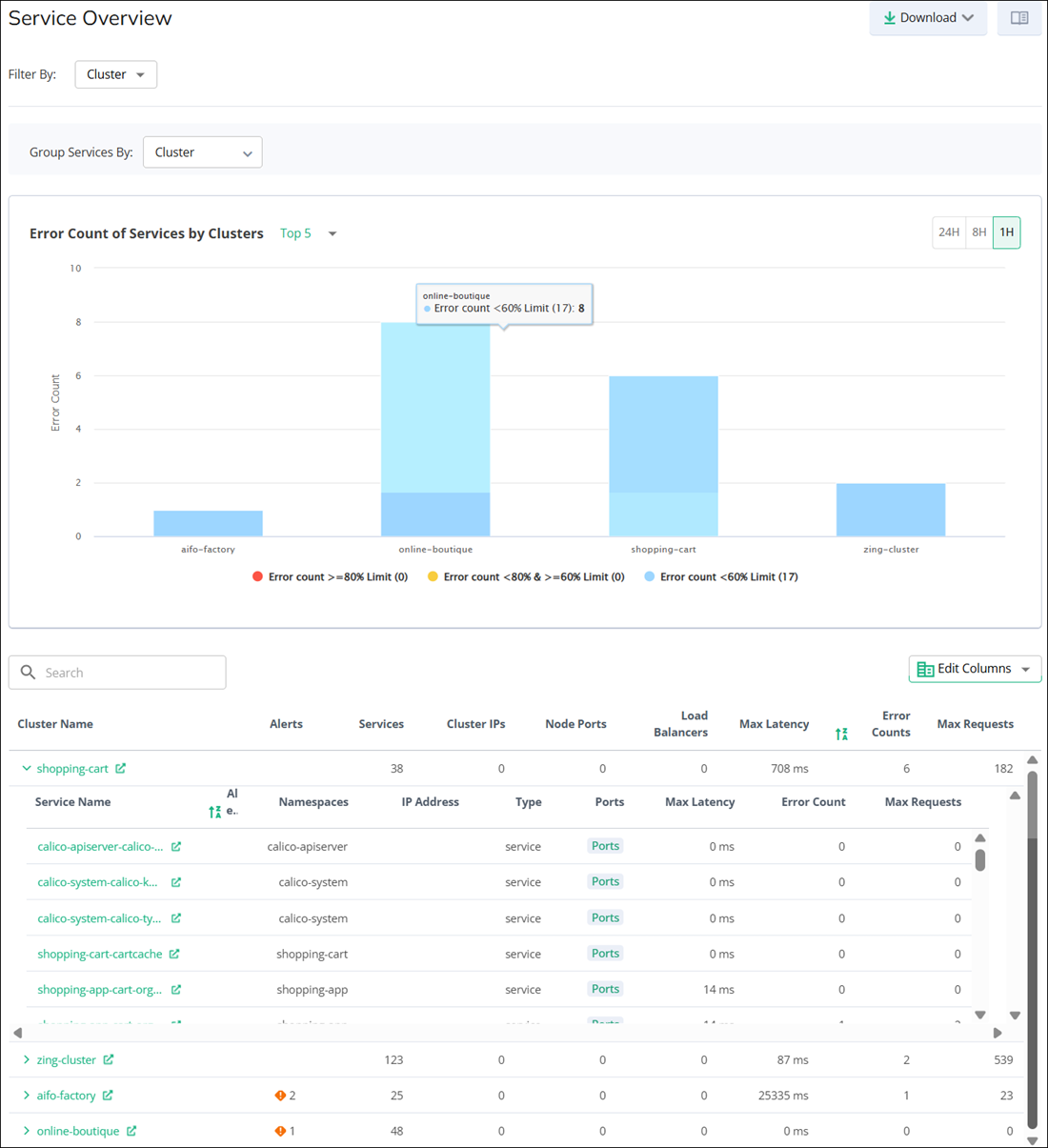
Task: Click the Download button
Action: coord(927,18)
